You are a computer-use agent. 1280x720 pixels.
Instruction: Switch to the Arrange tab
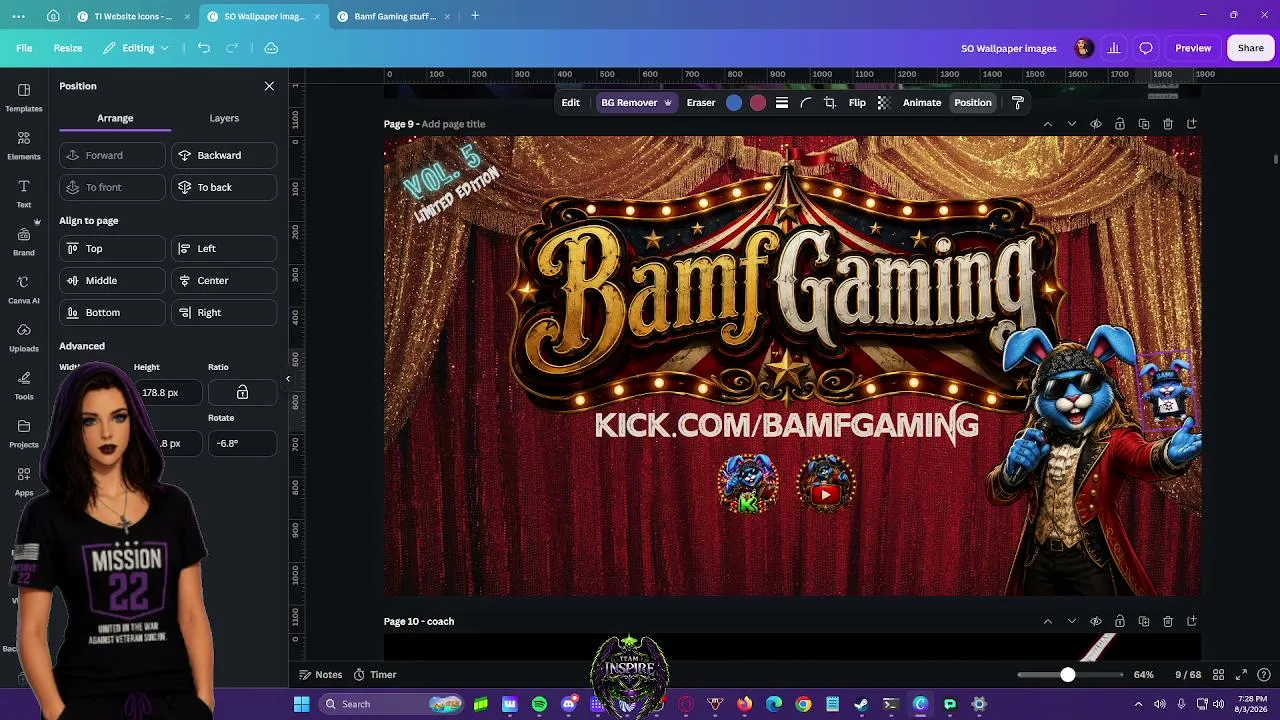[115, 118]
